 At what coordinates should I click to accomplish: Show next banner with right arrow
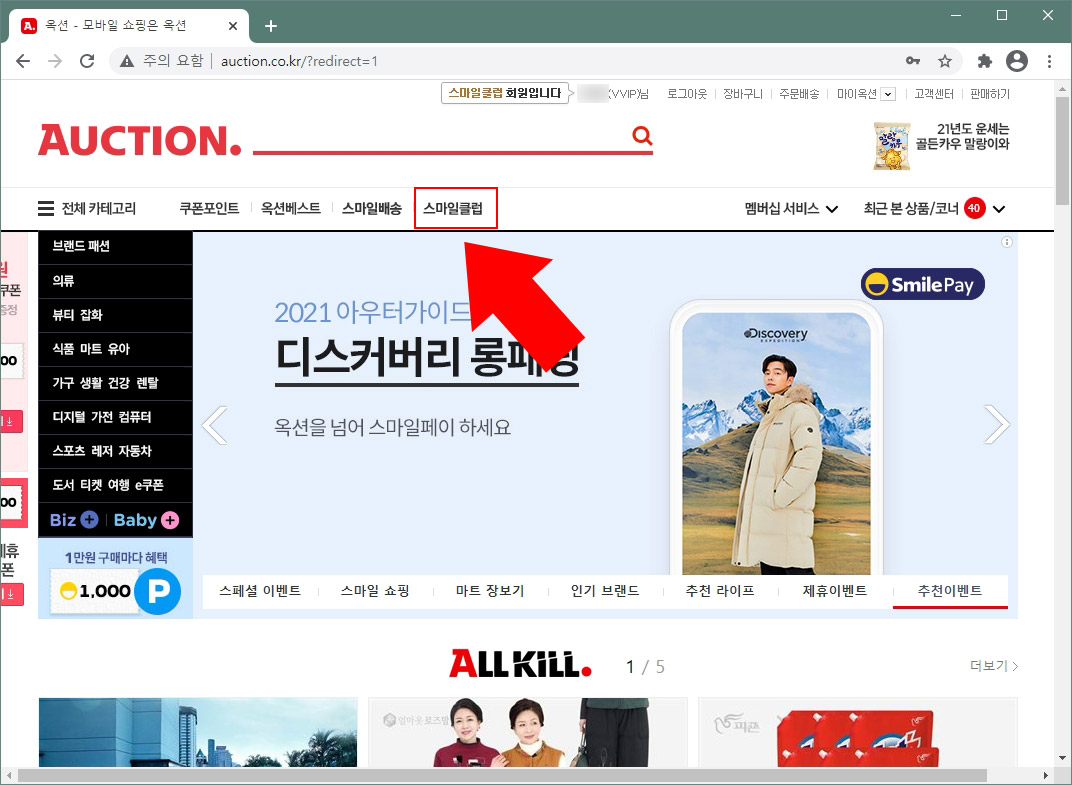997,425
